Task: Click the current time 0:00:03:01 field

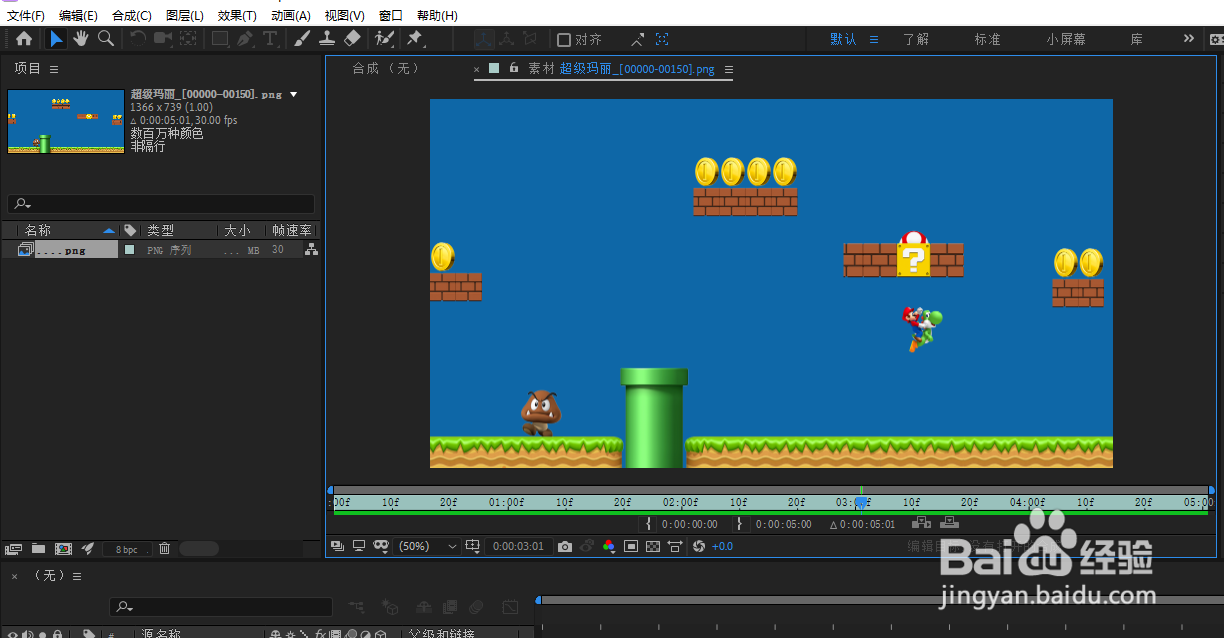Action: point(520,546)
